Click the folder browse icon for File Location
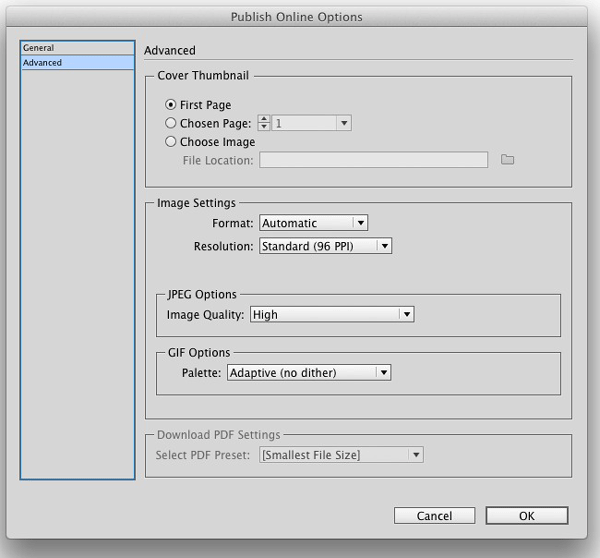Viewport: 600px width, 558px height. click(507, 160)
